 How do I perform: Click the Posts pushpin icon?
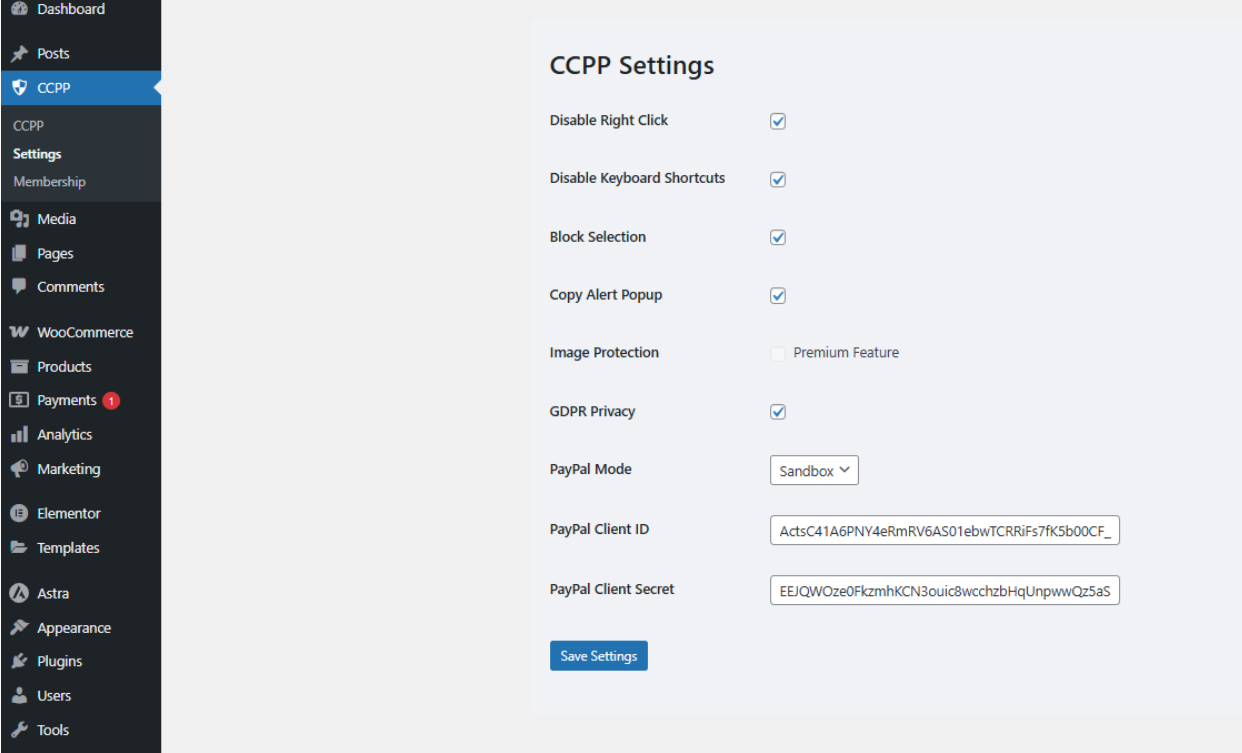click(19, 54)
